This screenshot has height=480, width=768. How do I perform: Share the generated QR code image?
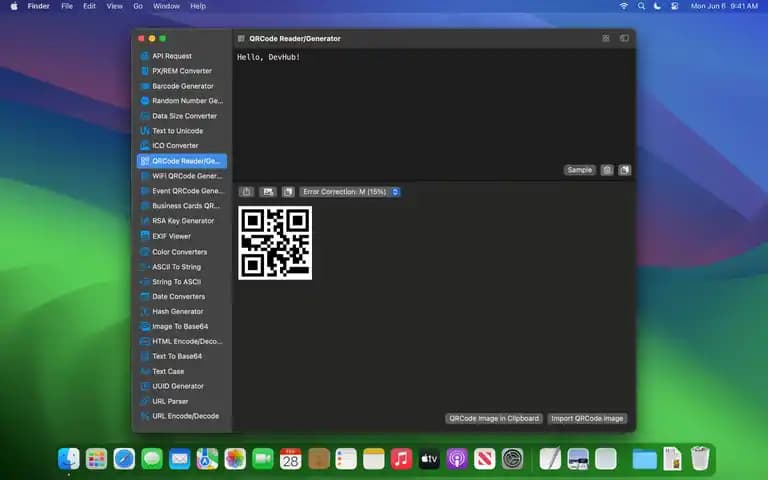[246, 192]
